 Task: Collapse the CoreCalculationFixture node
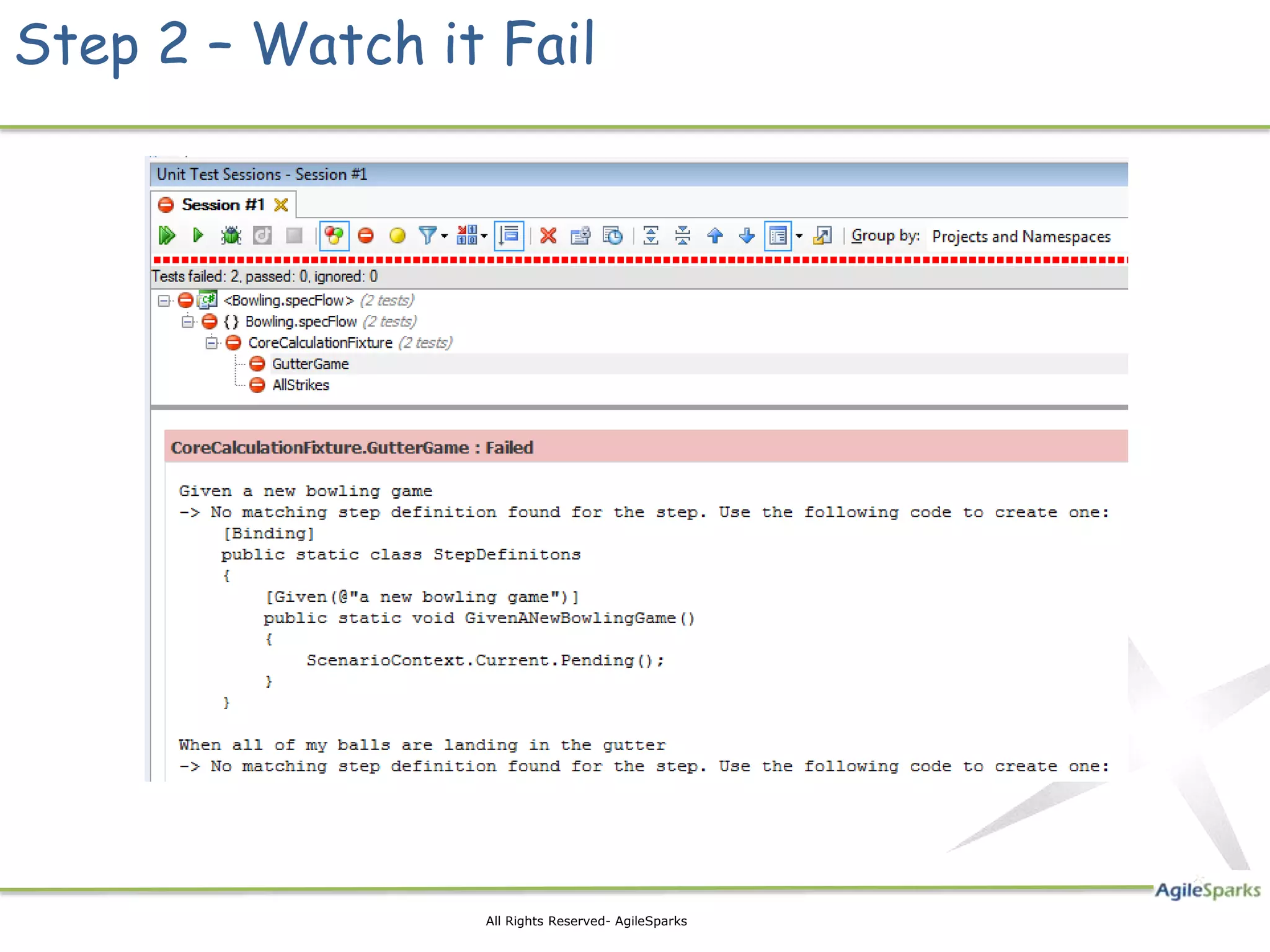tap(211, 343)
